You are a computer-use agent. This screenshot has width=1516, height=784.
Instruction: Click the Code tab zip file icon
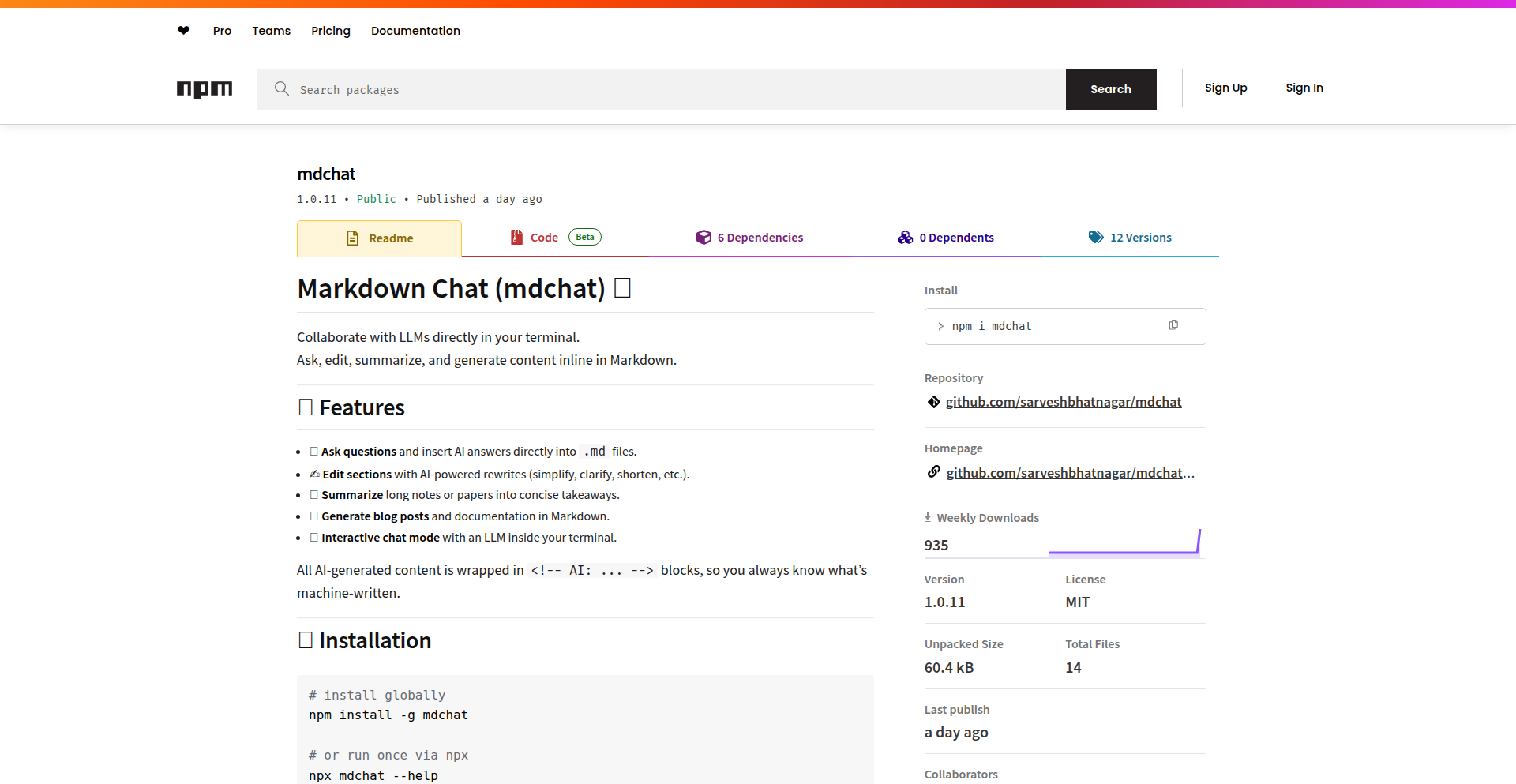[x=516, y=237]
